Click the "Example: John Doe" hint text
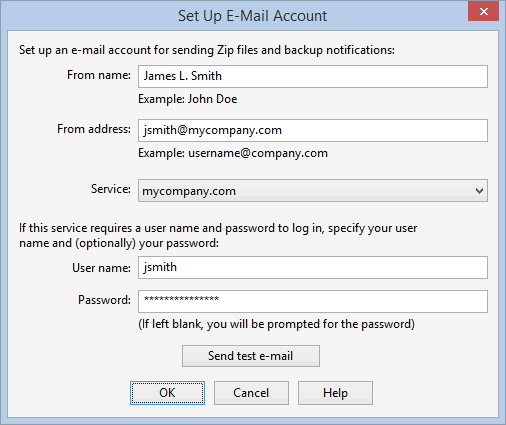The height and width of the screenshot is (425, 506). 188,99
